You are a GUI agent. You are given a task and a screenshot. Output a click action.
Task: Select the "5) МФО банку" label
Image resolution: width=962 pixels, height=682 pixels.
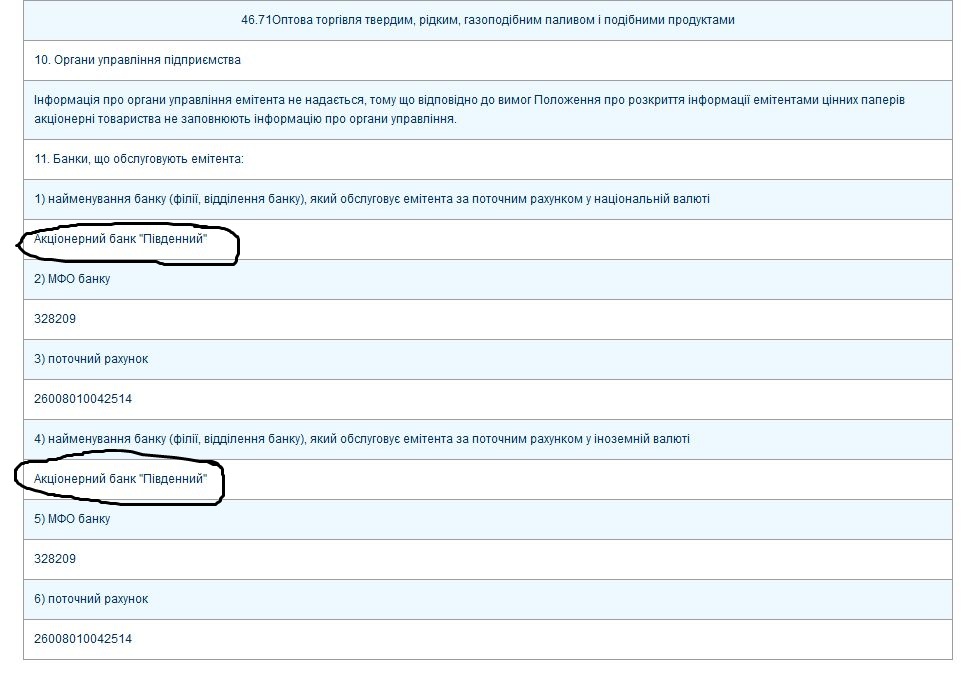click(72, 519)
